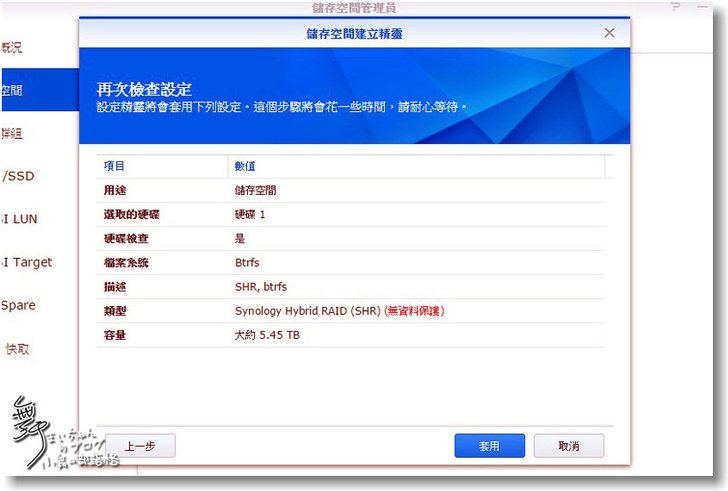Click the 取消 (Cancel) button

(x=568, y=446)
